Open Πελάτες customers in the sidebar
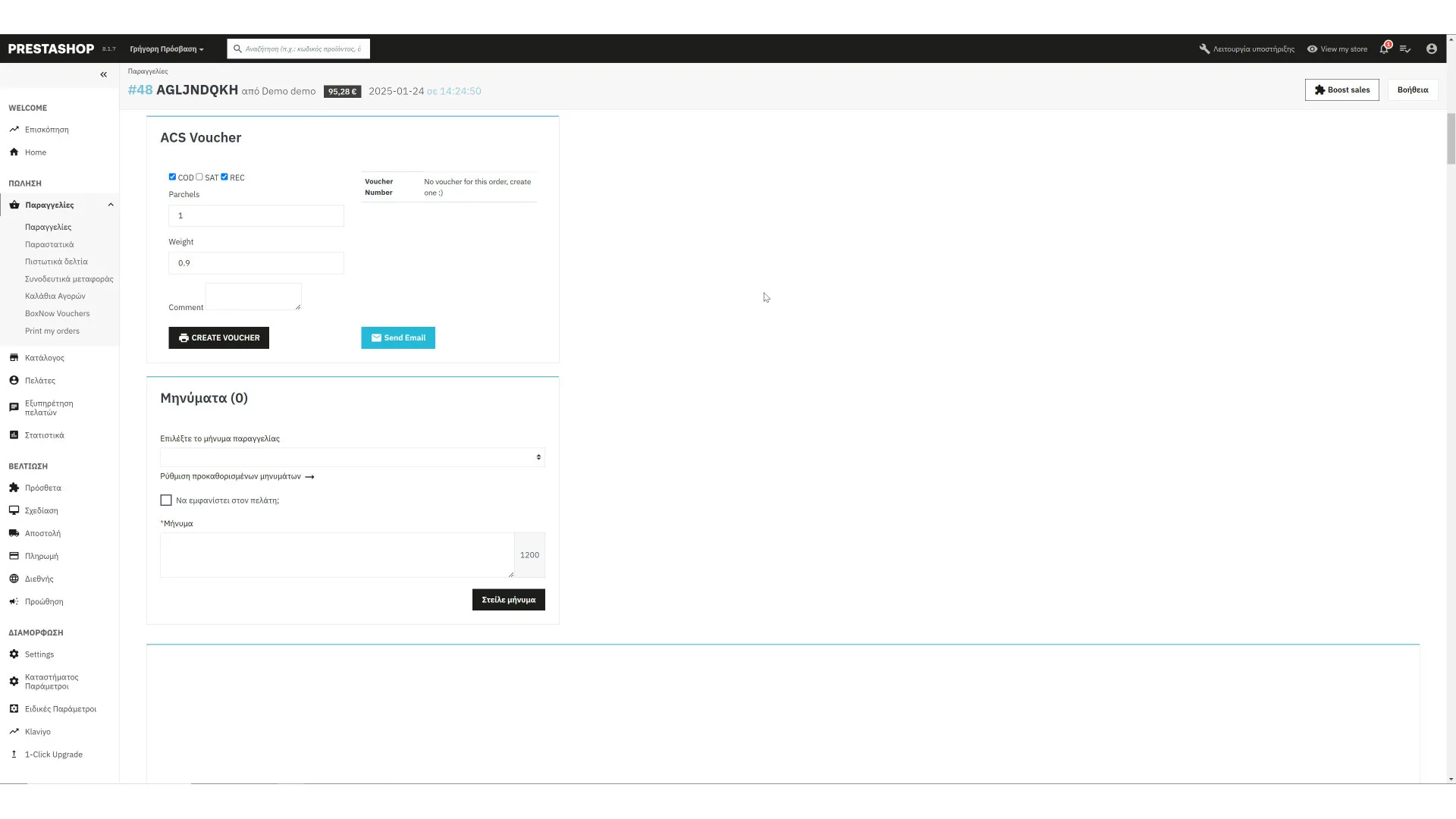The height and width of the screenshot is (819, 1456). tap(39, 381)
